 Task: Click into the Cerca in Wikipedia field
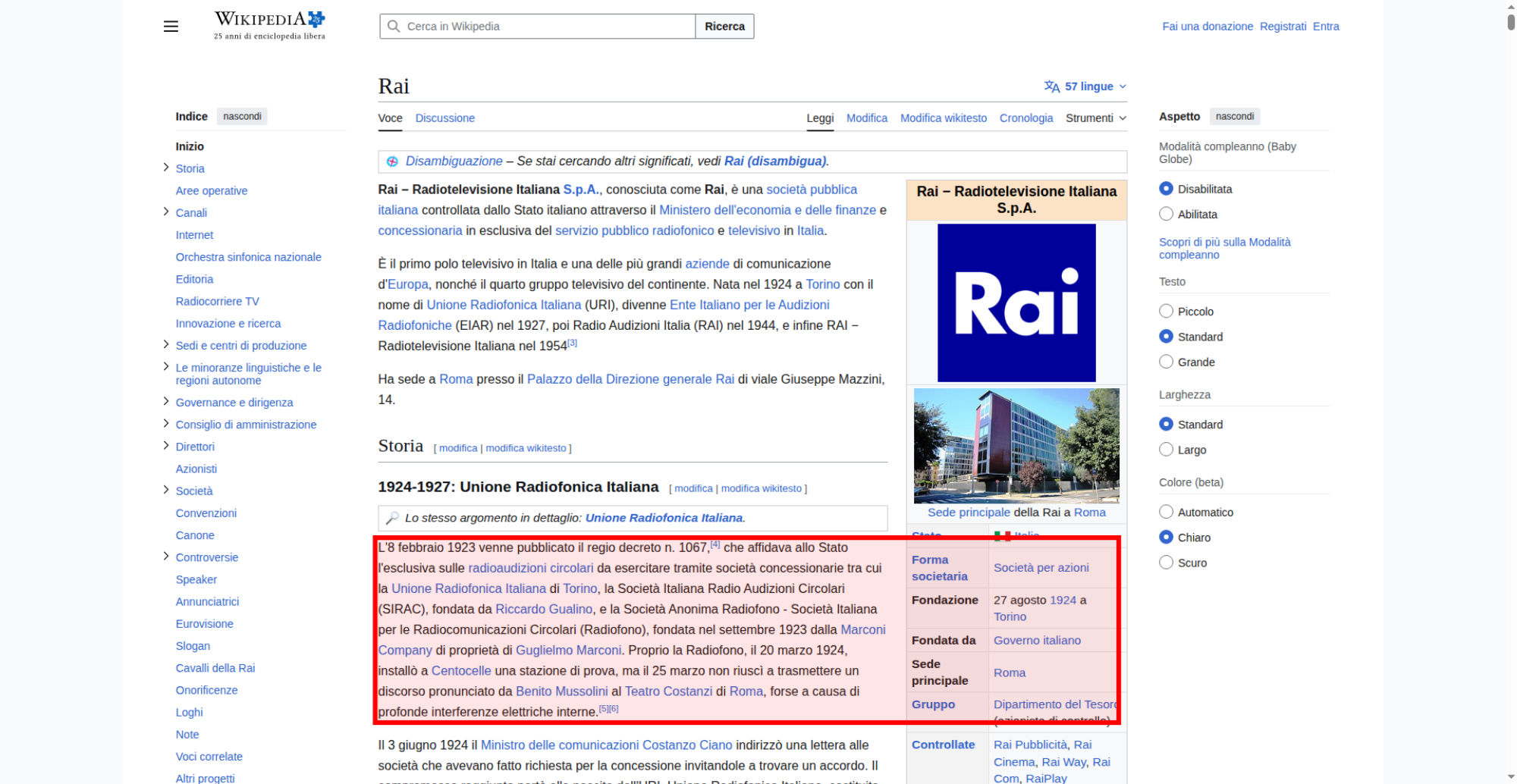pyautogui.click(x=546, y=27)
